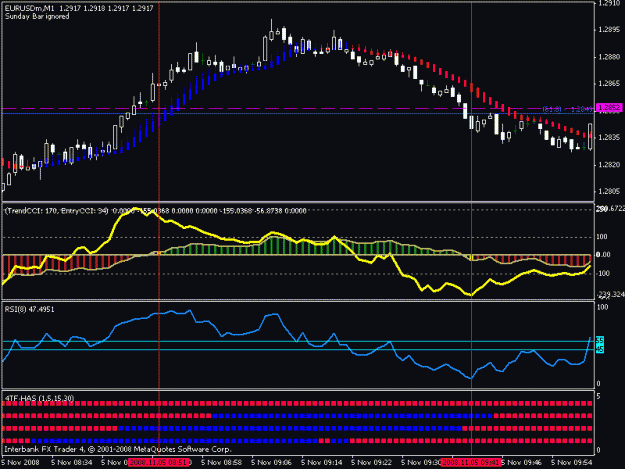Image resolution: width=625 pixels, height=469 pixels.
Task: Click the 5 Nov 09:06 time label
Action: click(271, 463)
